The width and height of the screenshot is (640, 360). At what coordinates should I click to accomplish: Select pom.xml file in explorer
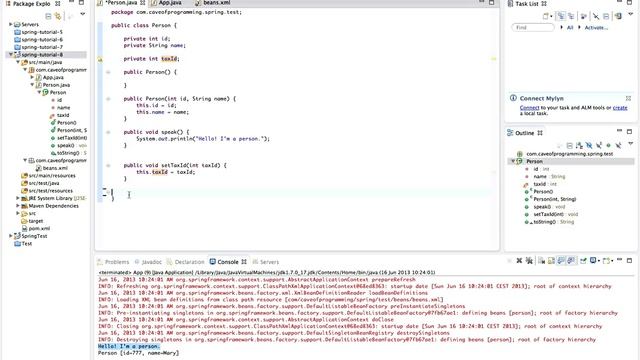coord(36,228)
